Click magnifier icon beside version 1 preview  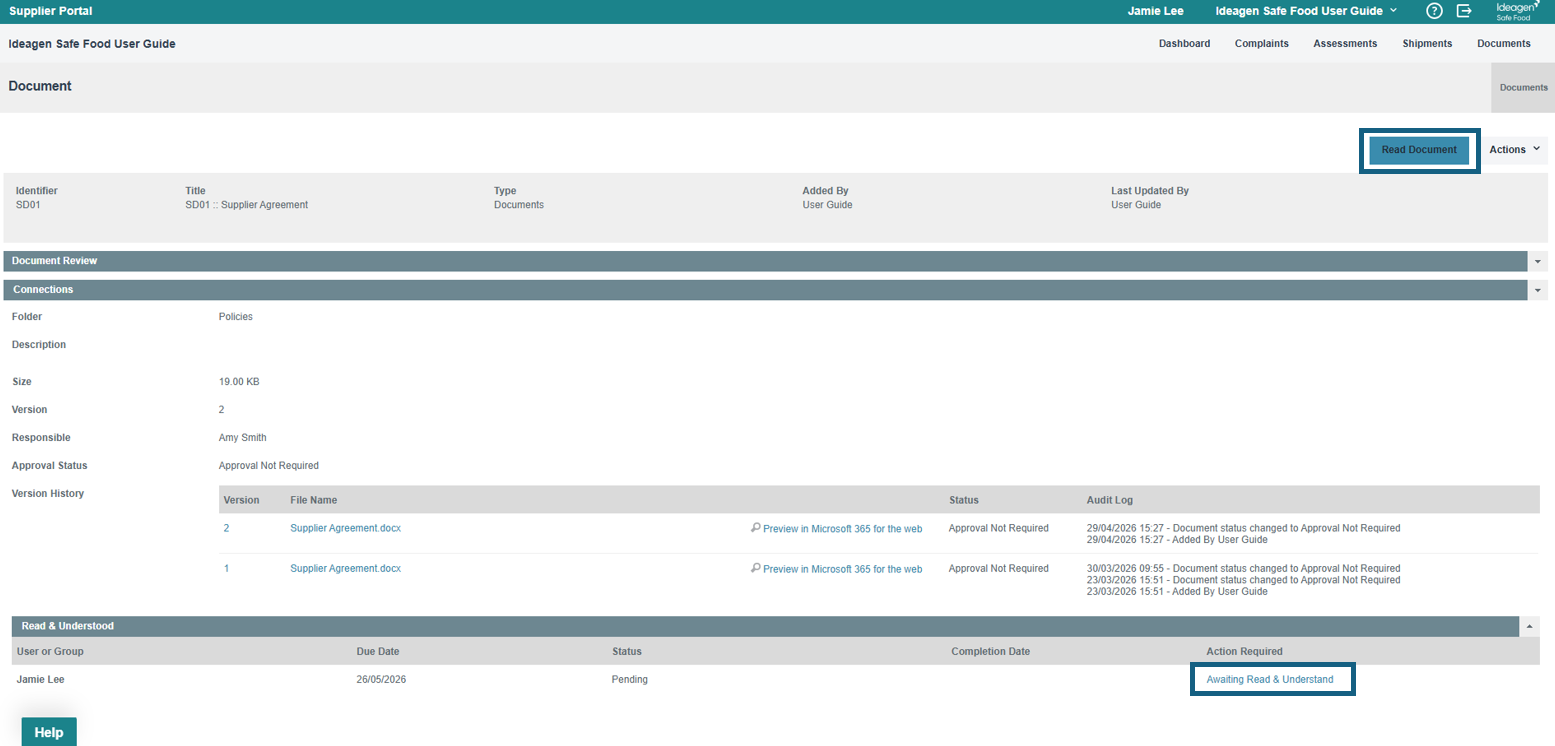coord(755,568)
